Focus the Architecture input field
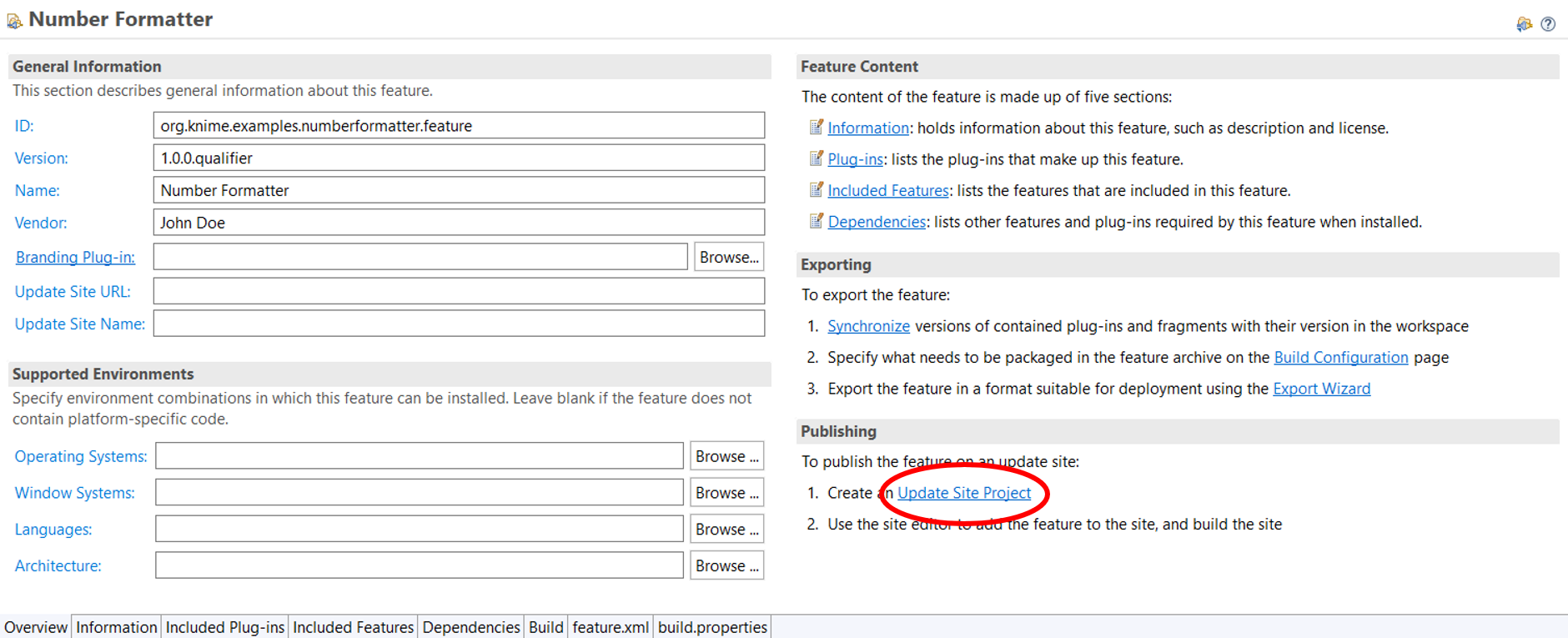The image size is (1568, 638). [x=420, y=565]
